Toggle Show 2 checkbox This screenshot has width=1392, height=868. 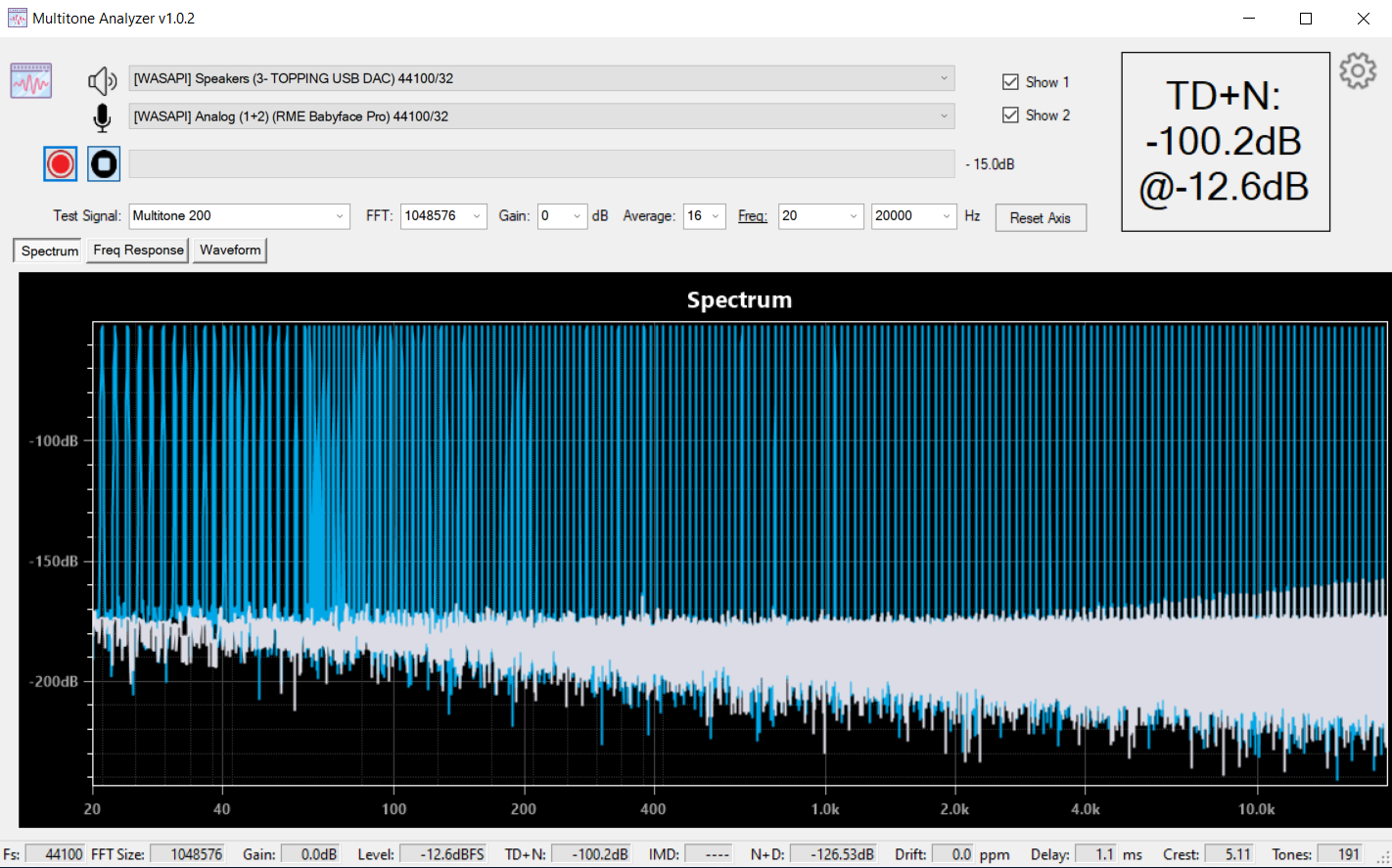[x=1011, y=115]
